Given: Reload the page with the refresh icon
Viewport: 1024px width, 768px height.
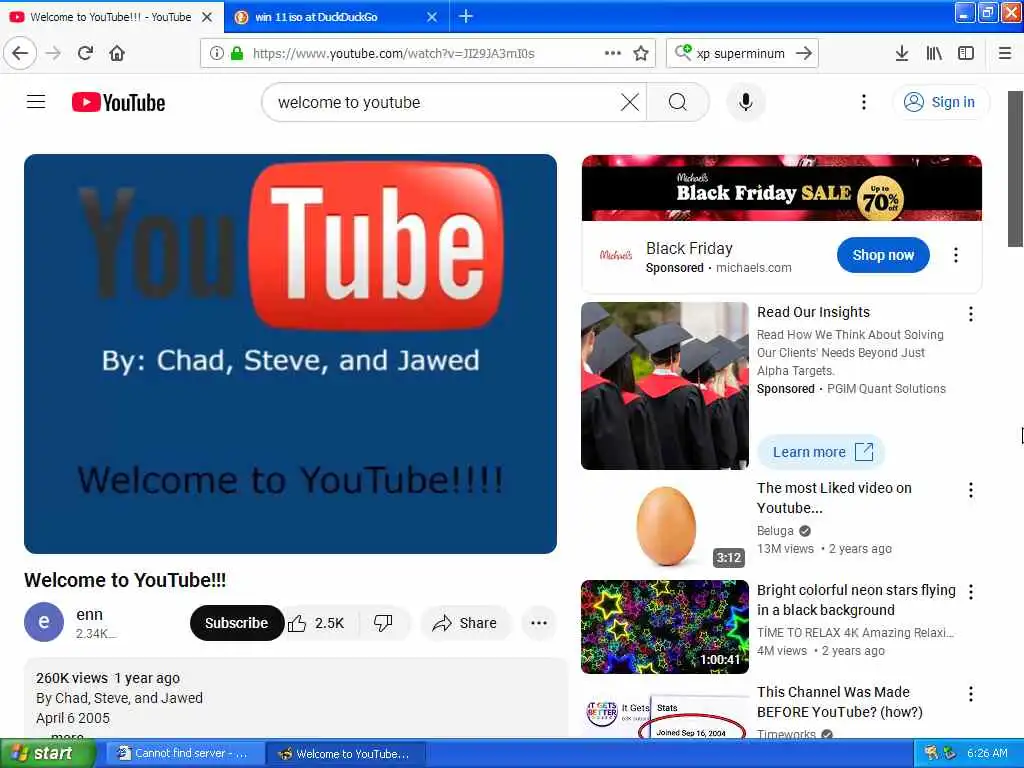Looking at the screenshot, I should (86, 53).
